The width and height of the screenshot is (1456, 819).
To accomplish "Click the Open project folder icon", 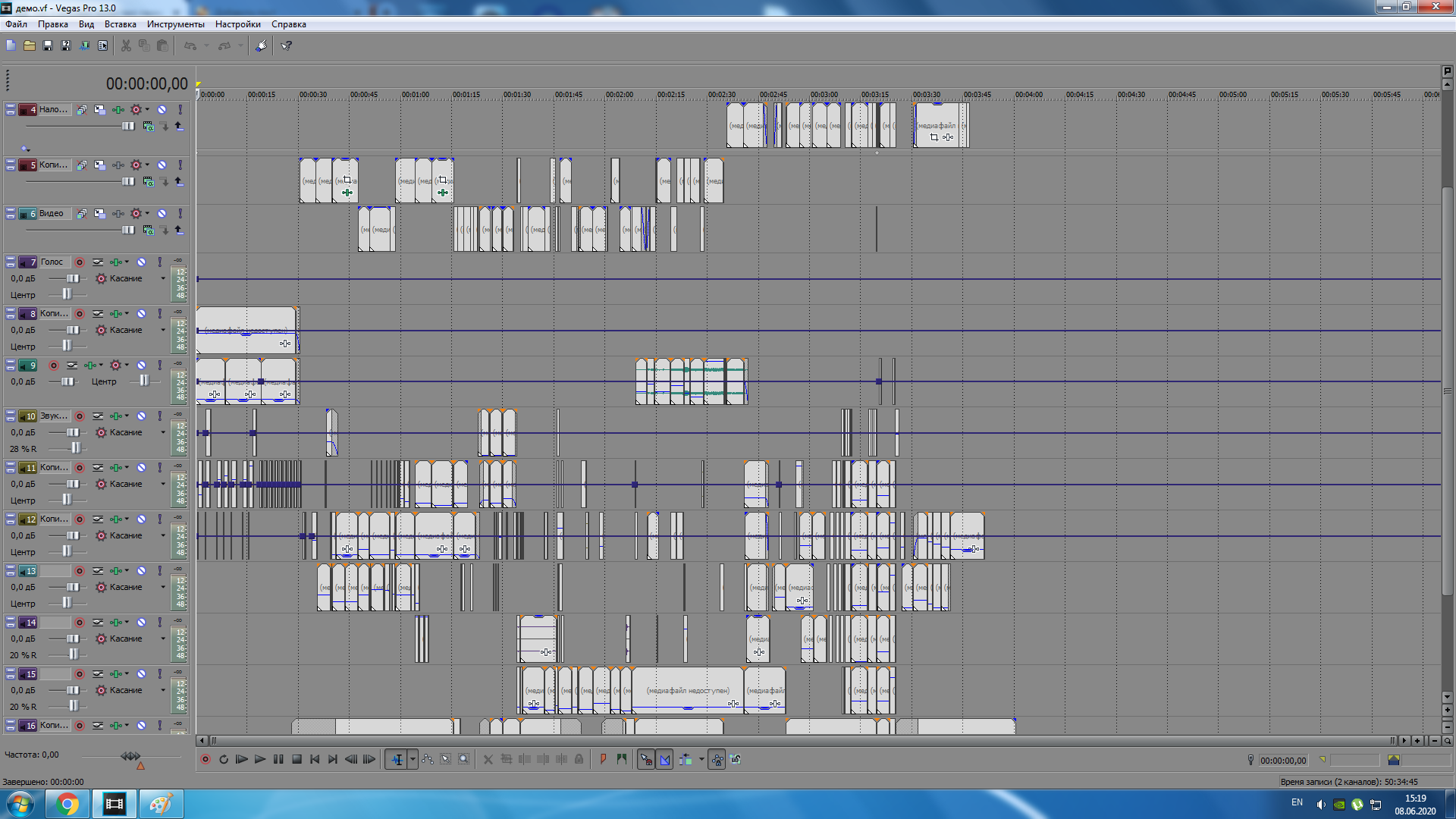I will point(30,45).
